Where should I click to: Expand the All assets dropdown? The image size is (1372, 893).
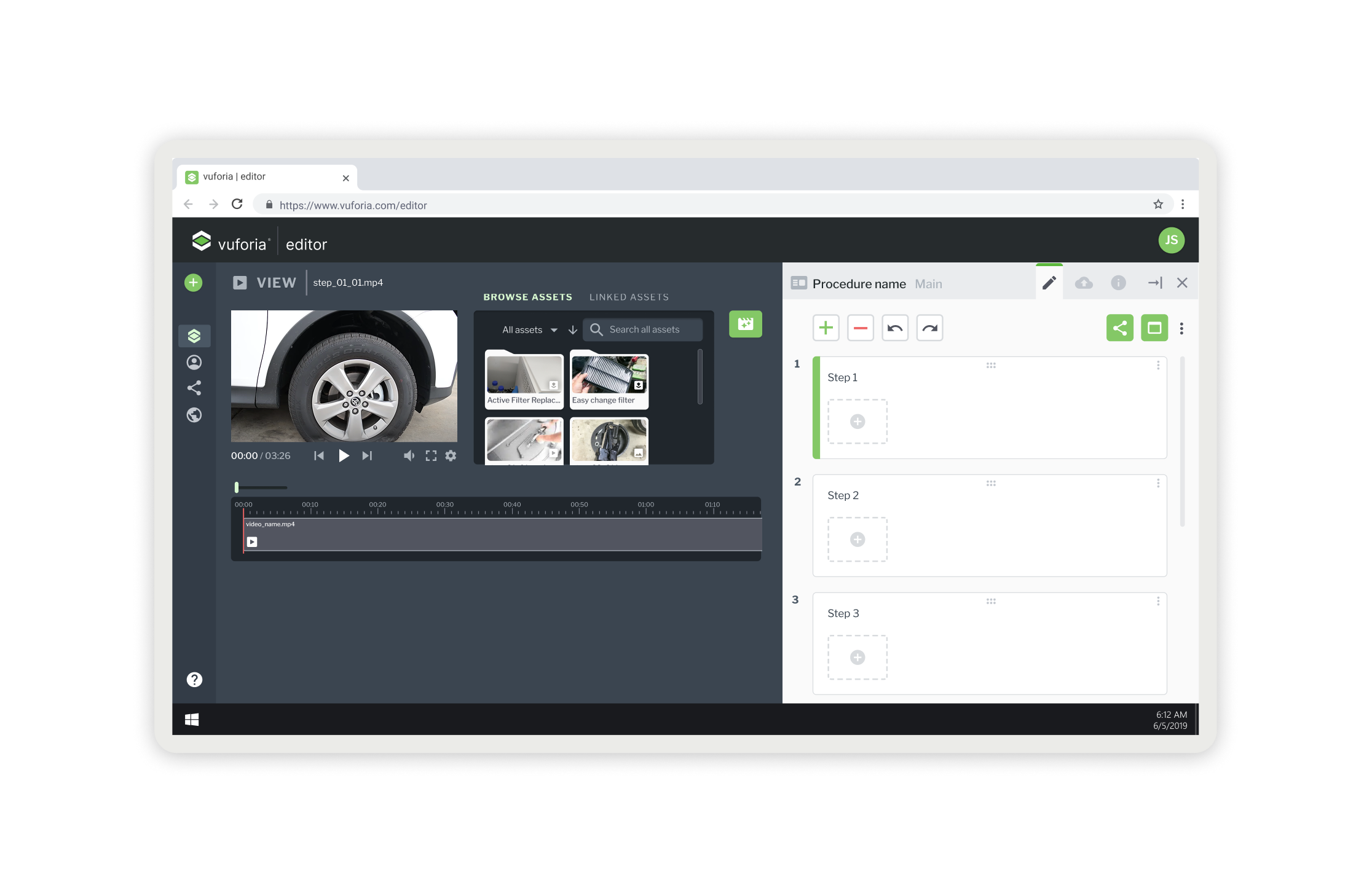click(529, 330)
